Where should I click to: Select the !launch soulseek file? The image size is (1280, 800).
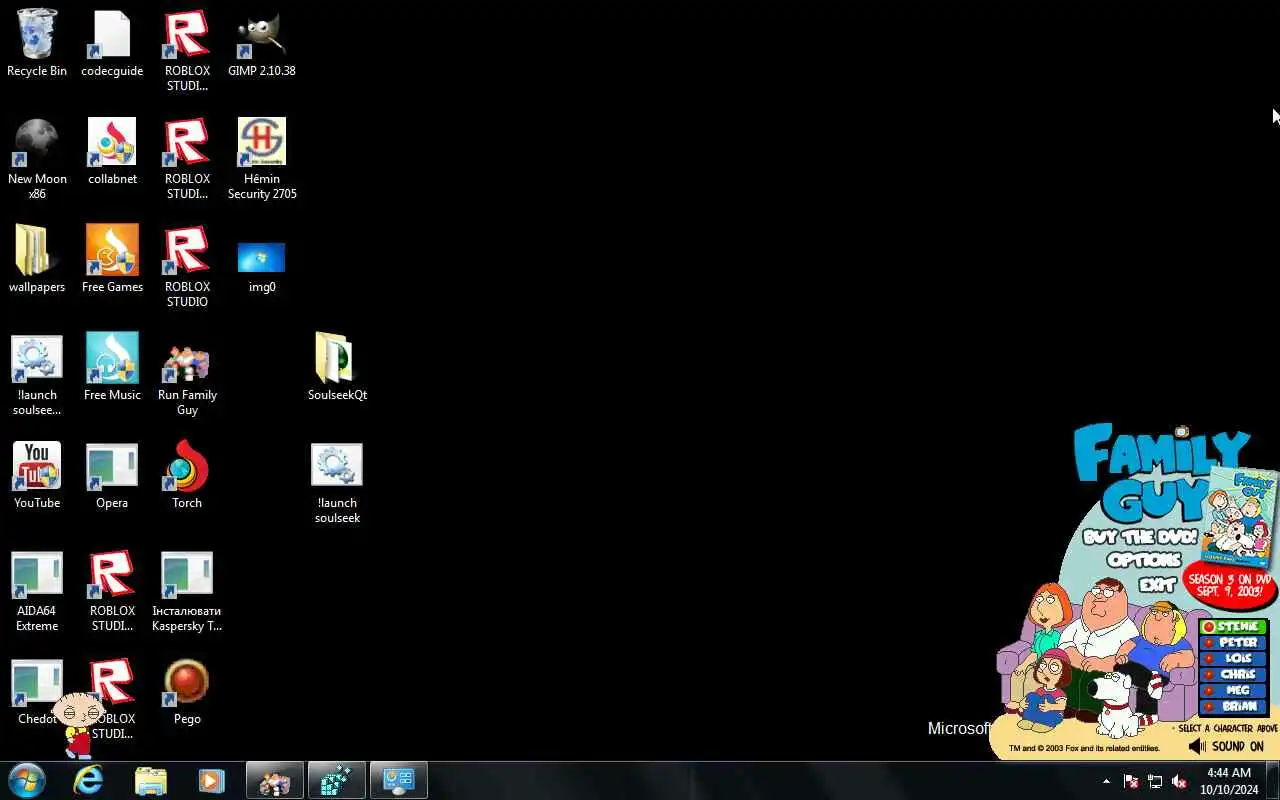[337, 484]
